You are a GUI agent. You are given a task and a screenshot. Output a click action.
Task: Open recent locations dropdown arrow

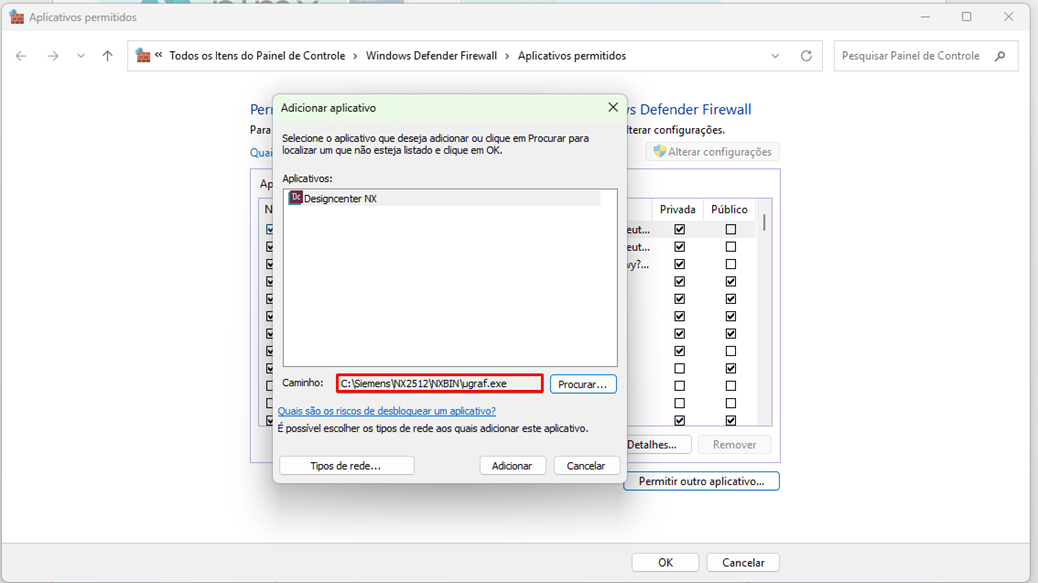click(x=81, y=56)
